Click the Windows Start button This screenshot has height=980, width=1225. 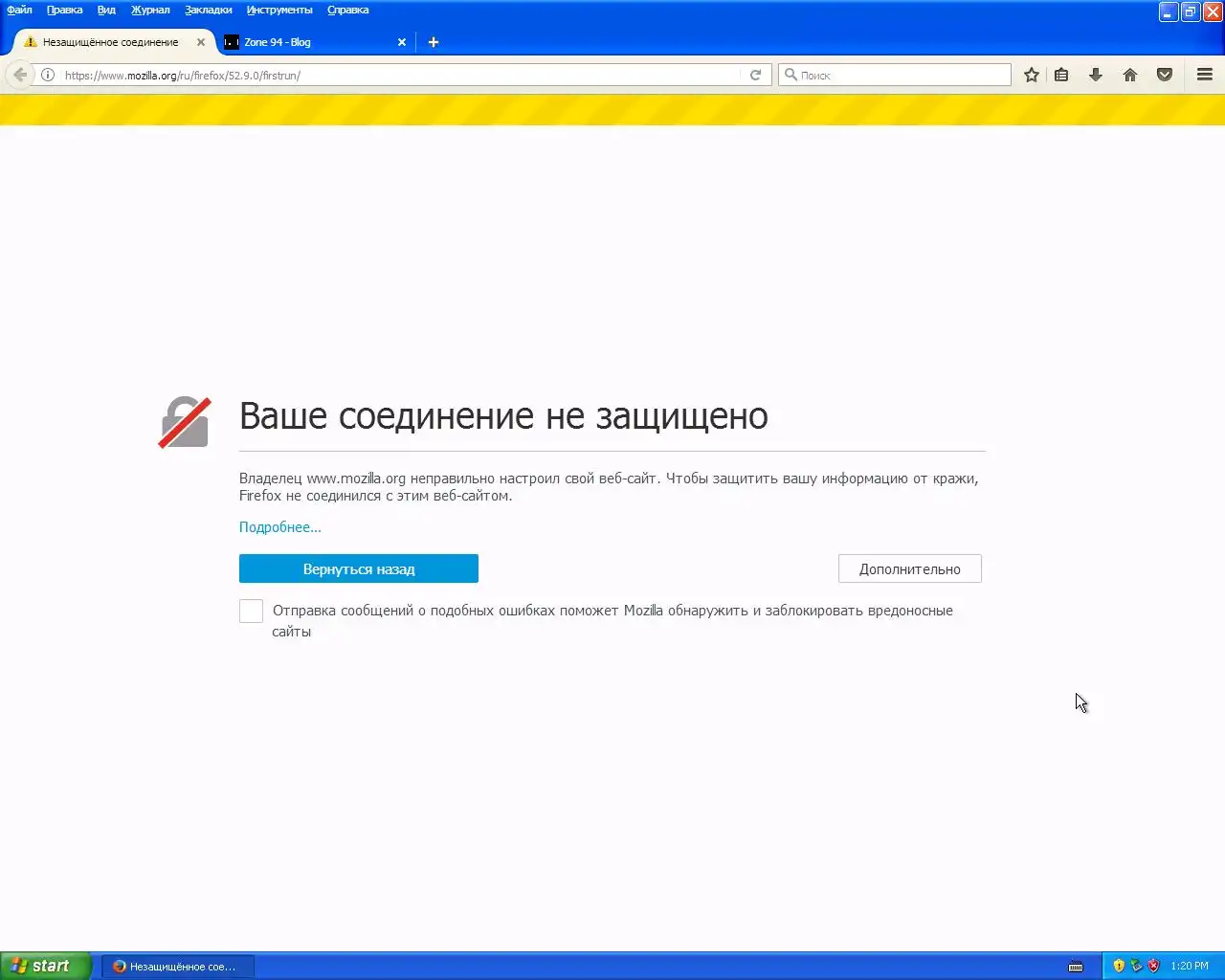click(46, 966)
